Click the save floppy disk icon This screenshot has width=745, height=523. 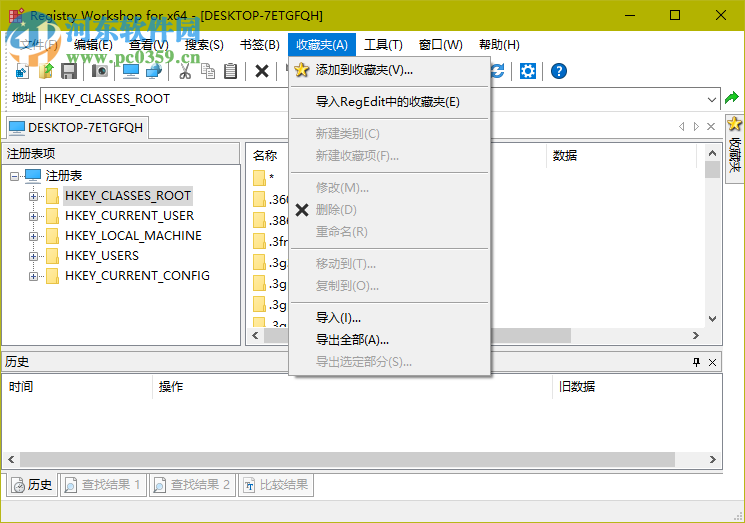(69, 71)
